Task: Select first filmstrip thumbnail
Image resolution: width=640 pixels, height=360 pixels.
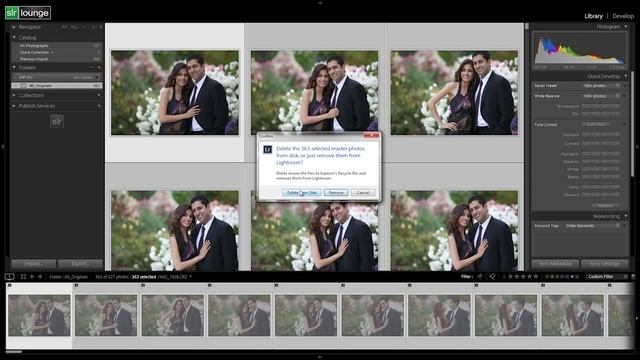Action: pos(39,316)
